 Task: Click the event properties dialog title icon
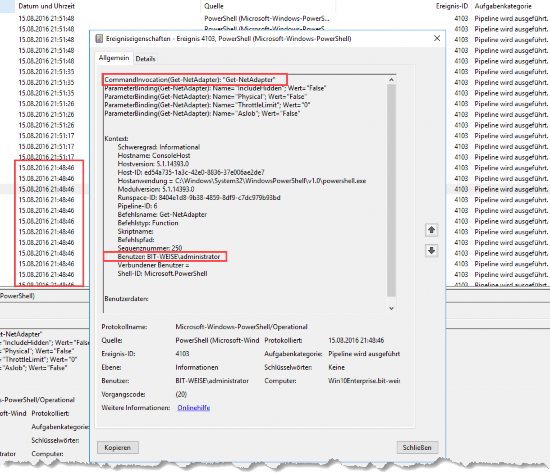point(99,39)
